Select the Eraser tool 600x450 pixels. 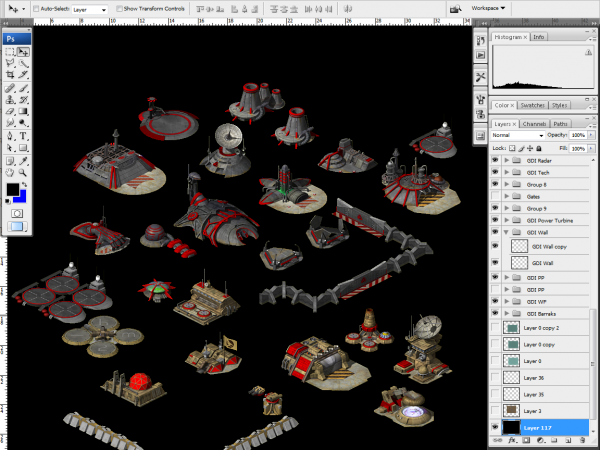[10, 111]
